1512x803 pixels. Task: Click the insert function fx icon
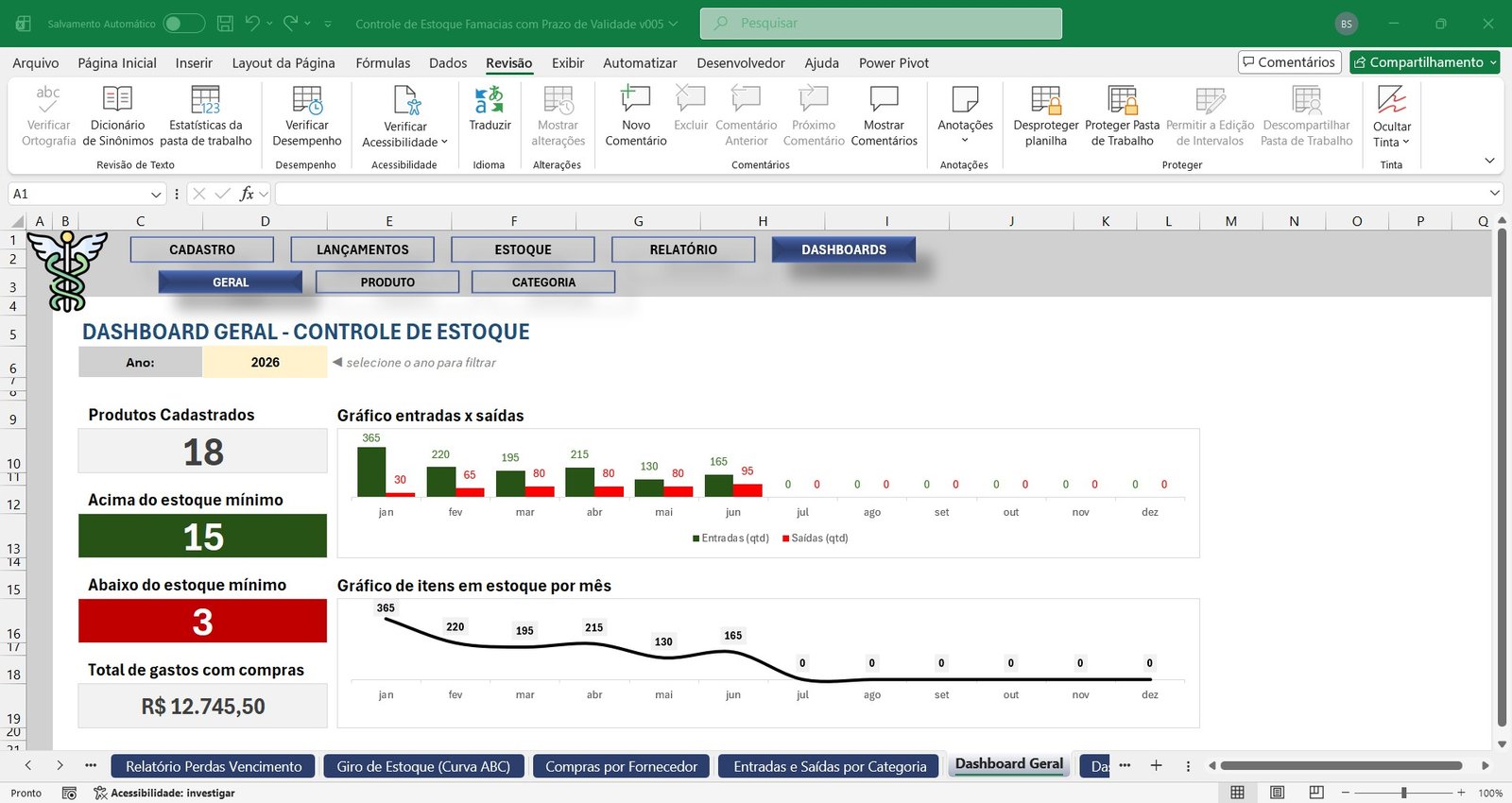247,194
